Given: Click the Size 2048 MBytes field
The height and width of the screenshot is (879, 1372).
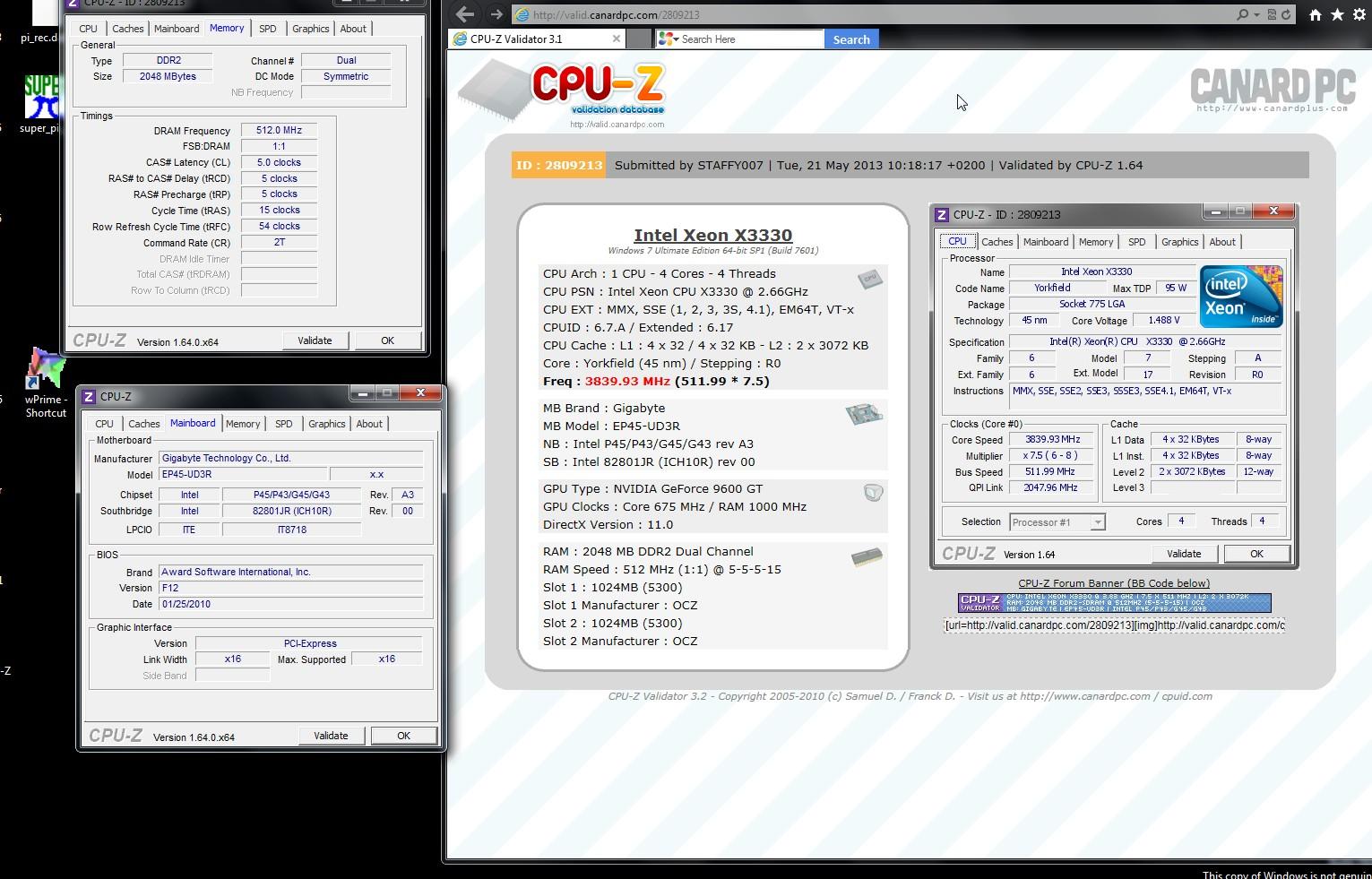Looking at the screenshot, I should click(x=168, y=76).
